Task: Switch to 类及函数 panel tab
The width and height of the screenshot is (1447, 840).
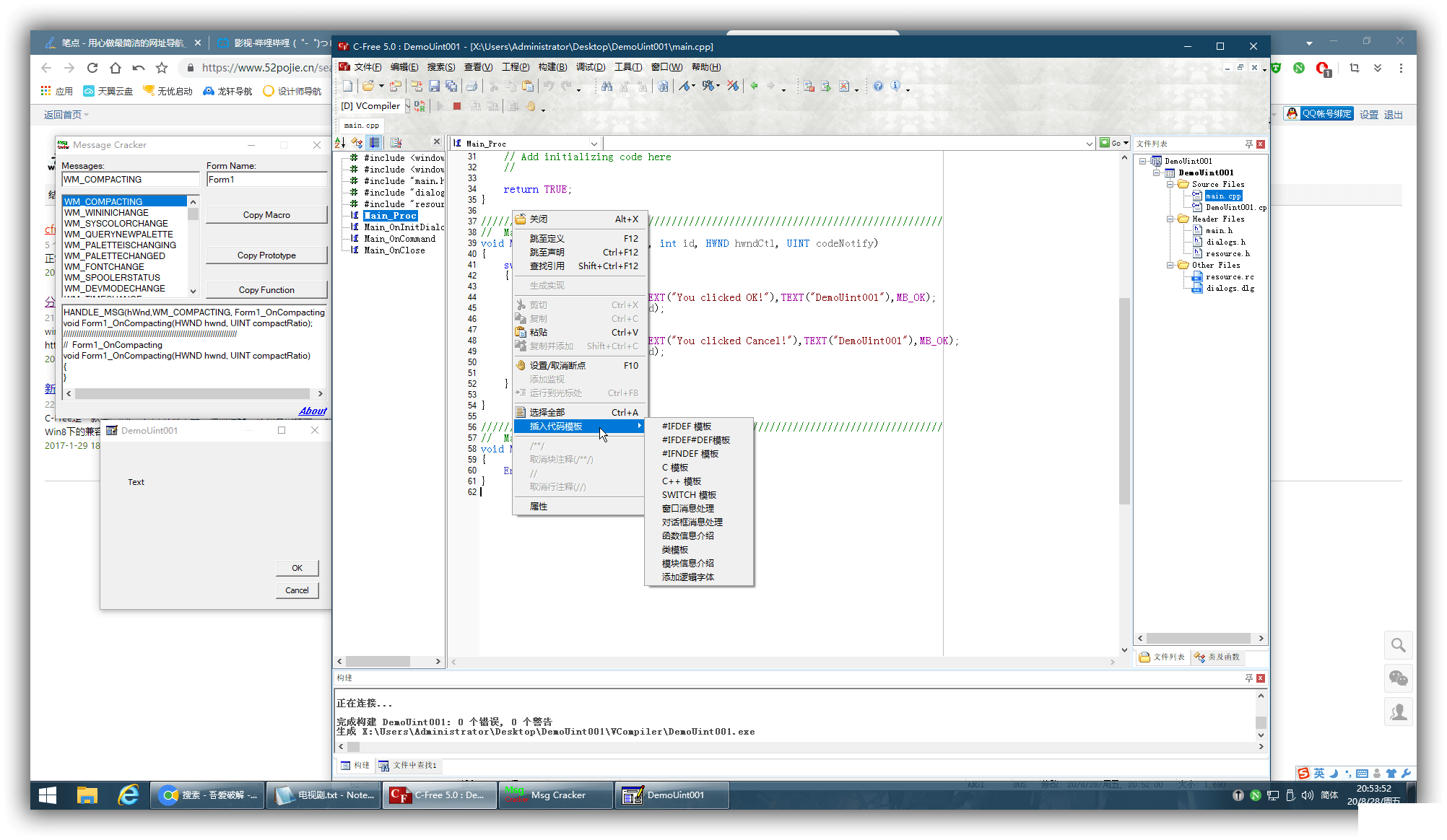Action: tap(1218, 657)
